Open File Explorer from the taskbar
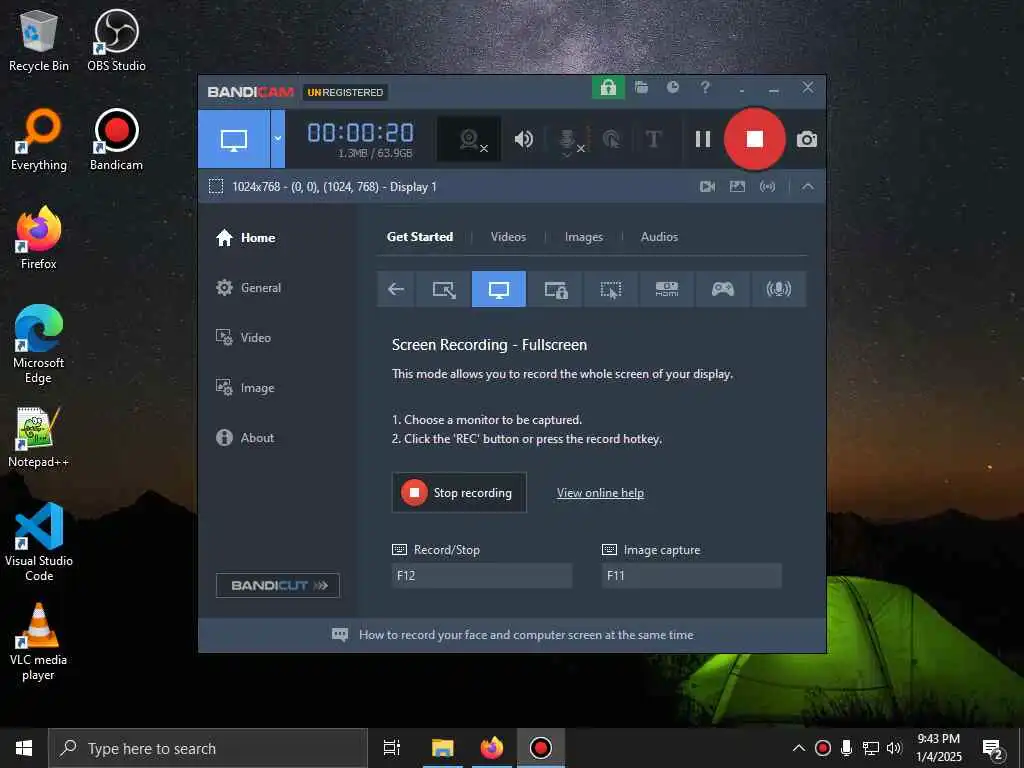Viewport: 1024px width, 768px height. [x=443, y=748]
